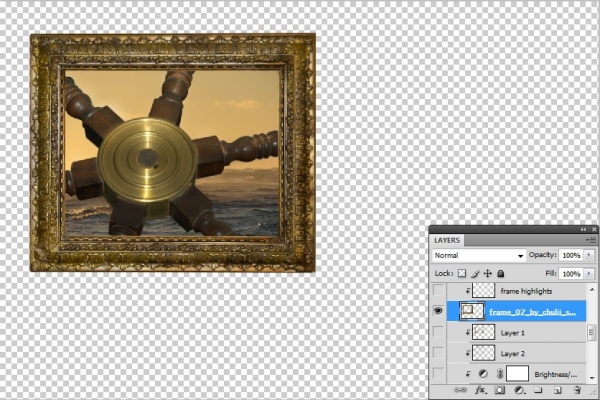Viewport: 600px width, 400px height.
Task: Click the Layer 1 thumbnail
Action: (484, 332)
